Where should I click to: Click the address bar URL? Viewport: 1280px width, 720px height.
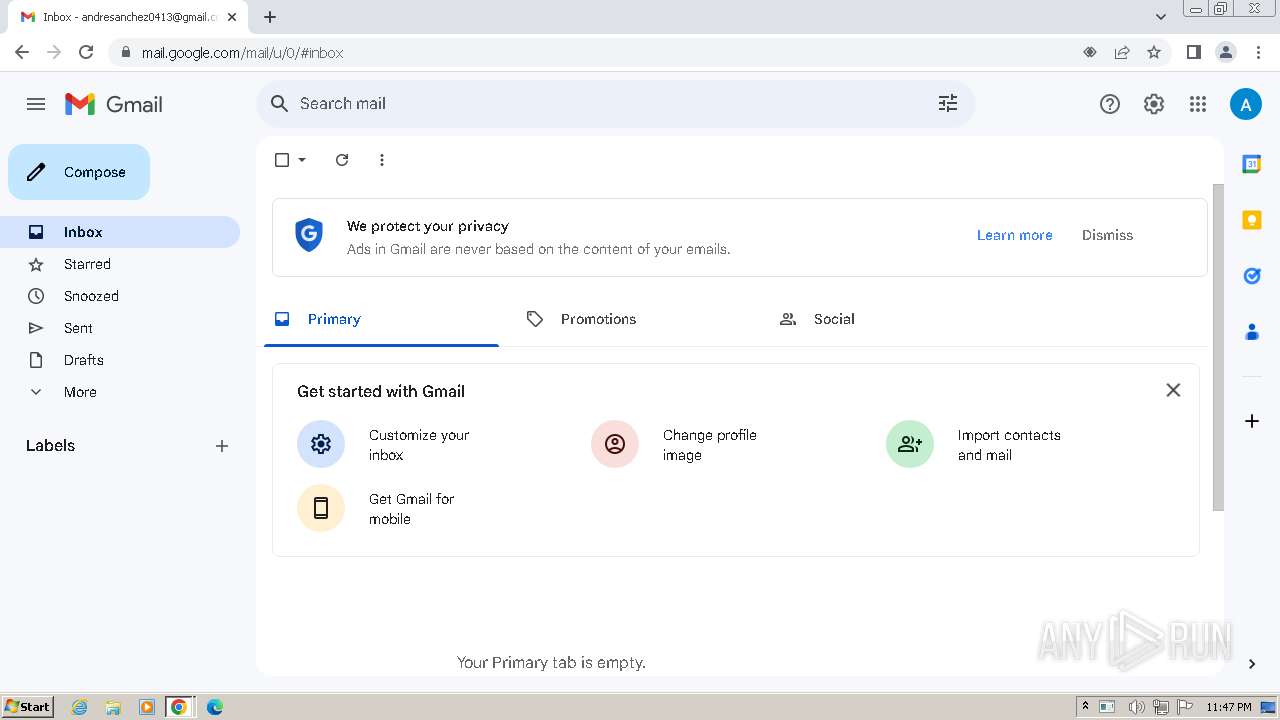[242, 53]
